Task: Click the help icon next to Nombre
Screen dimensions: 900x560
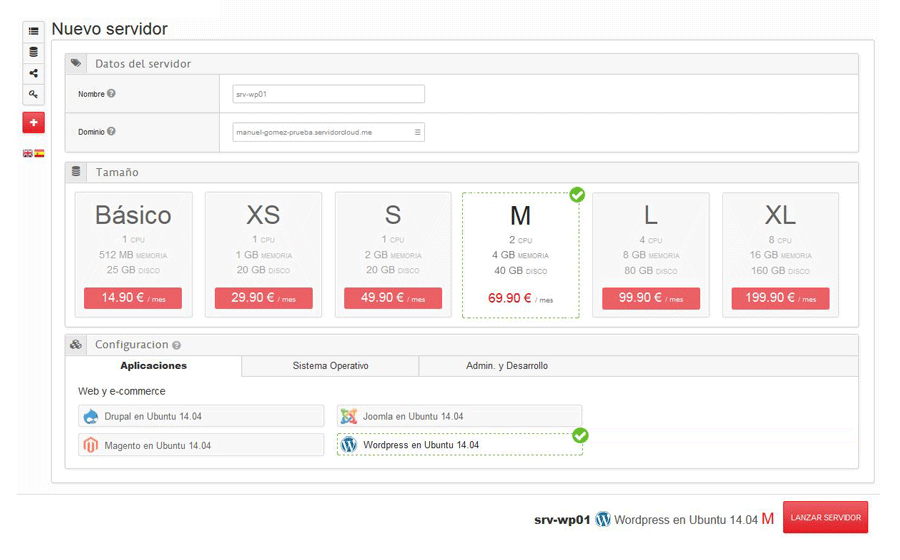Action: tap(111, 94)
